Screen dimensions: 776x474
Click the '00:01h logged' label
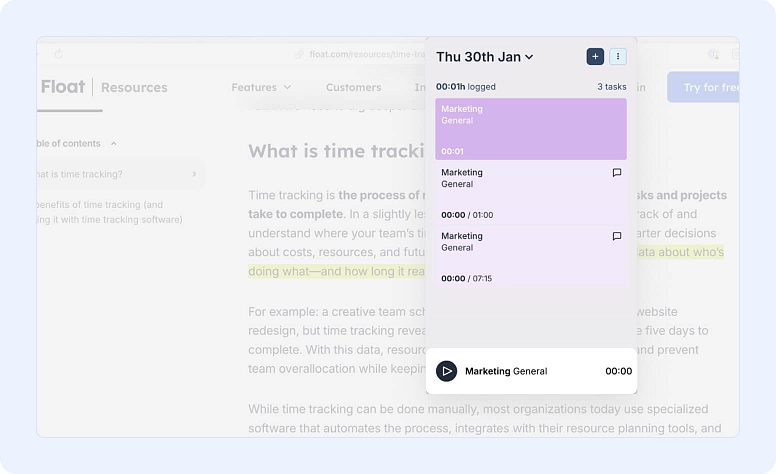coord(466,87)
